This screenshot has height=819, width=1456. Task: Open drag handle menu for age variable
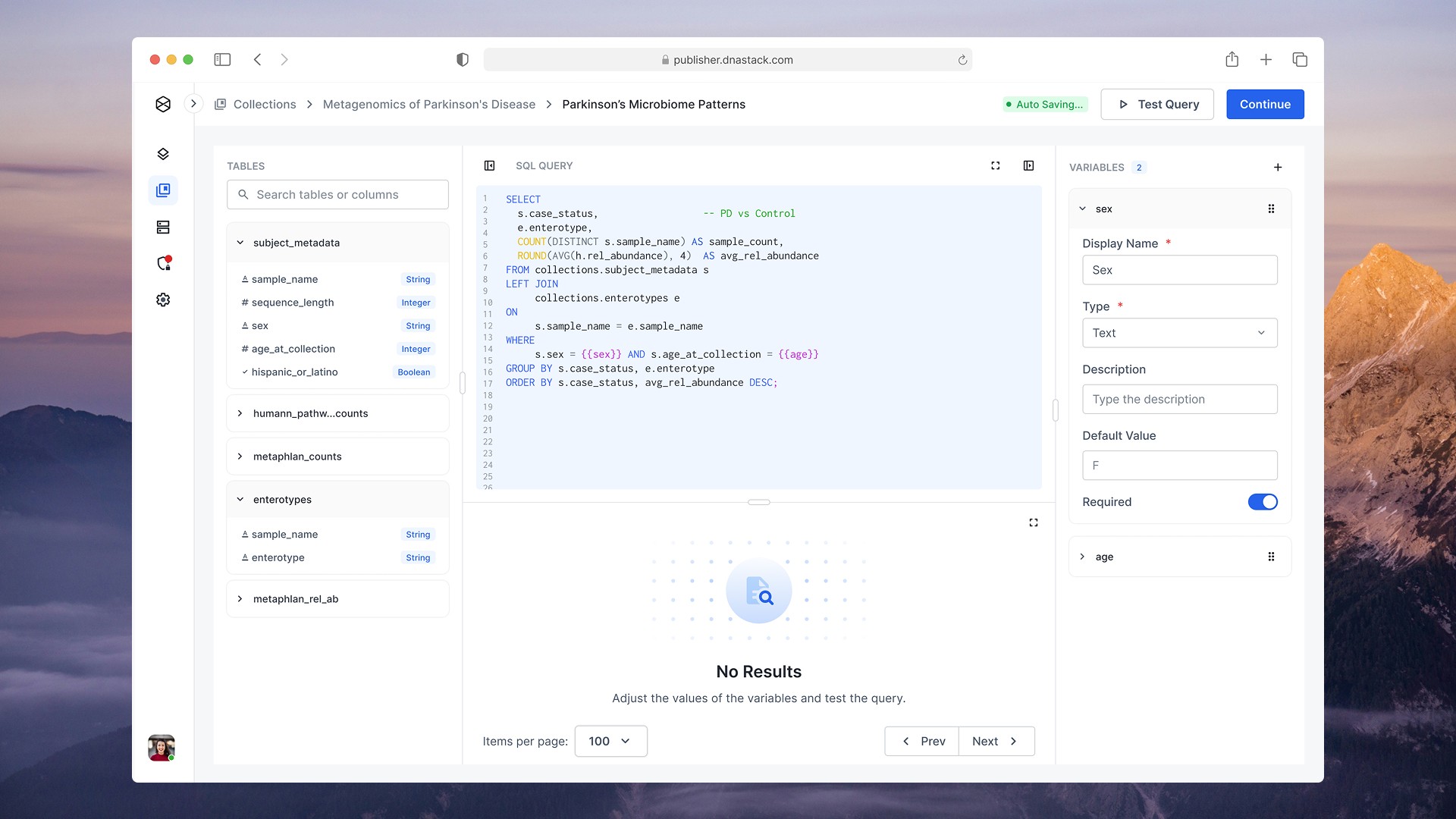coord(1271,557)
